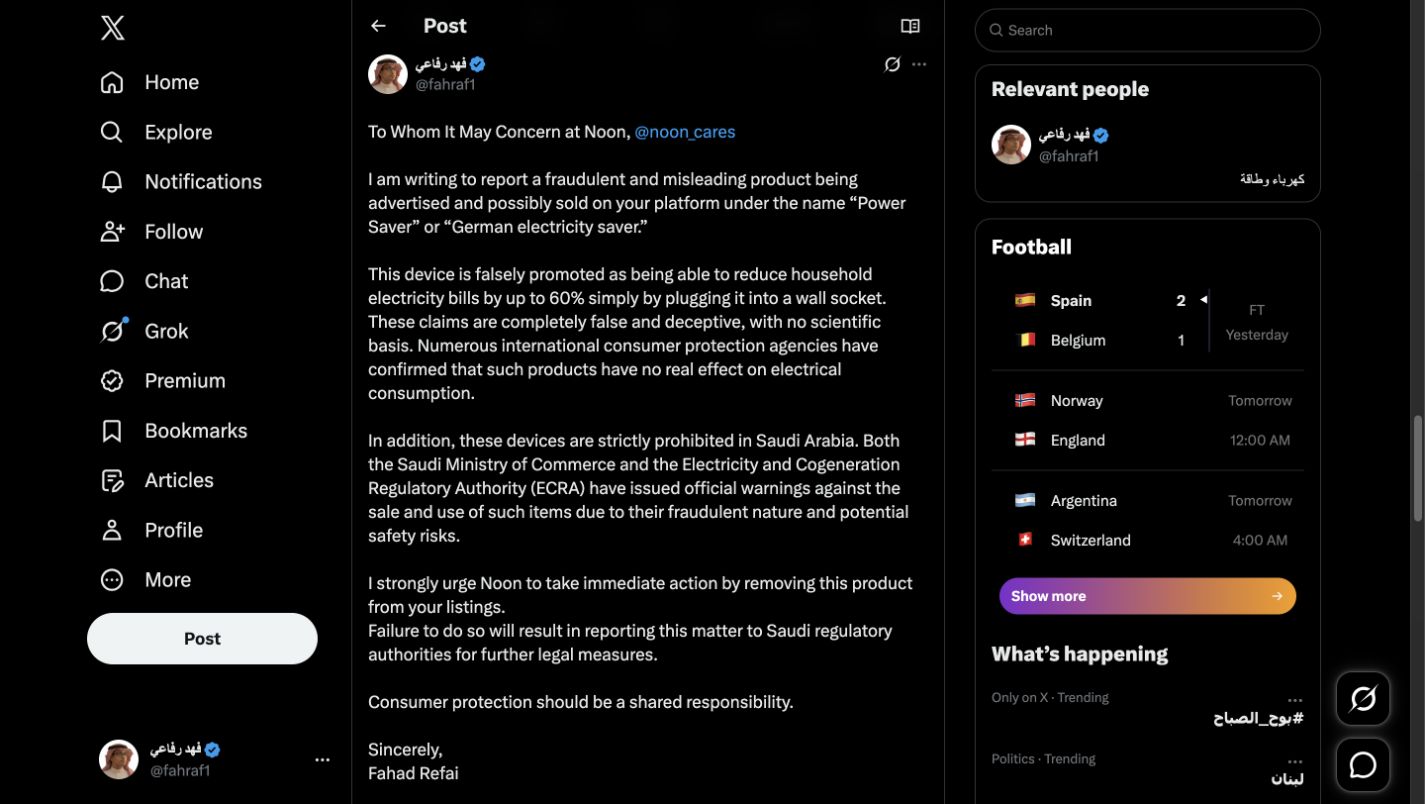This screenshot has width=1425, height=804.
Task: Click the white Post button
Action: 202,639
